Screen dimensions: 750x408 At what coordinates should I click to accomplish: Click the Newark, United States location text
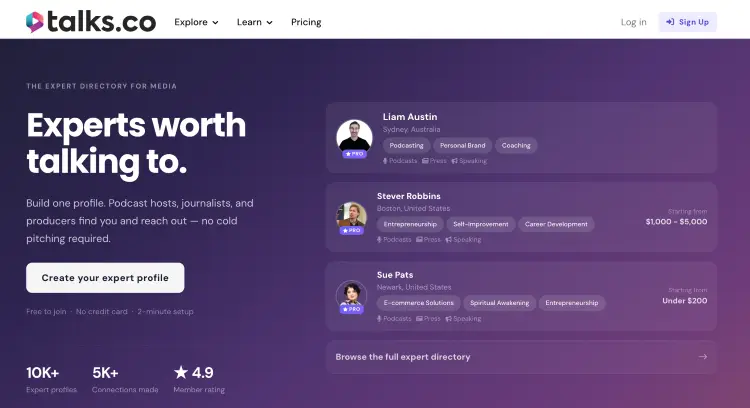click(x=414, y=287)
